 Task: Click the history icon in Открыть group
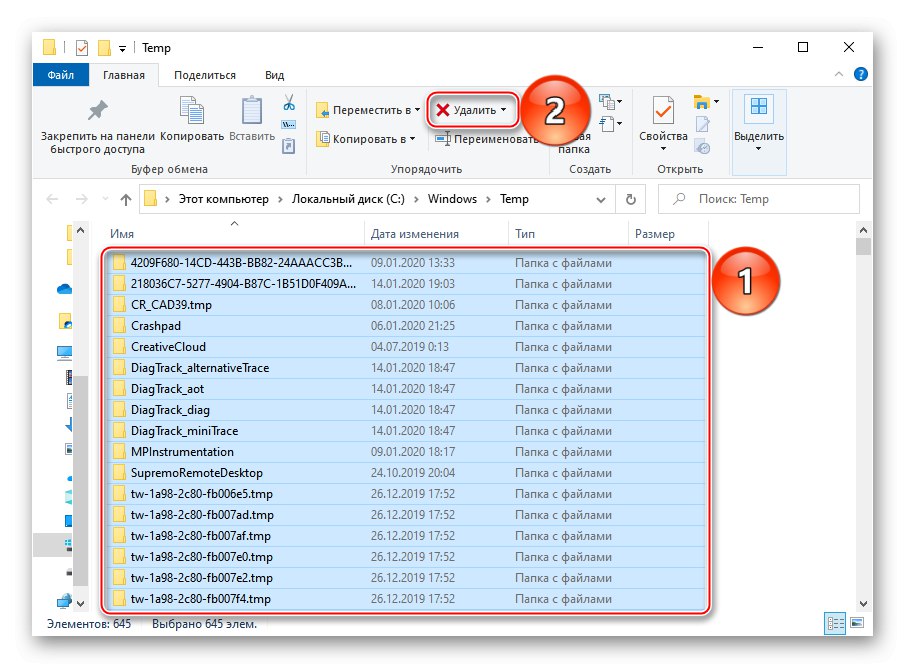(702, 147)
